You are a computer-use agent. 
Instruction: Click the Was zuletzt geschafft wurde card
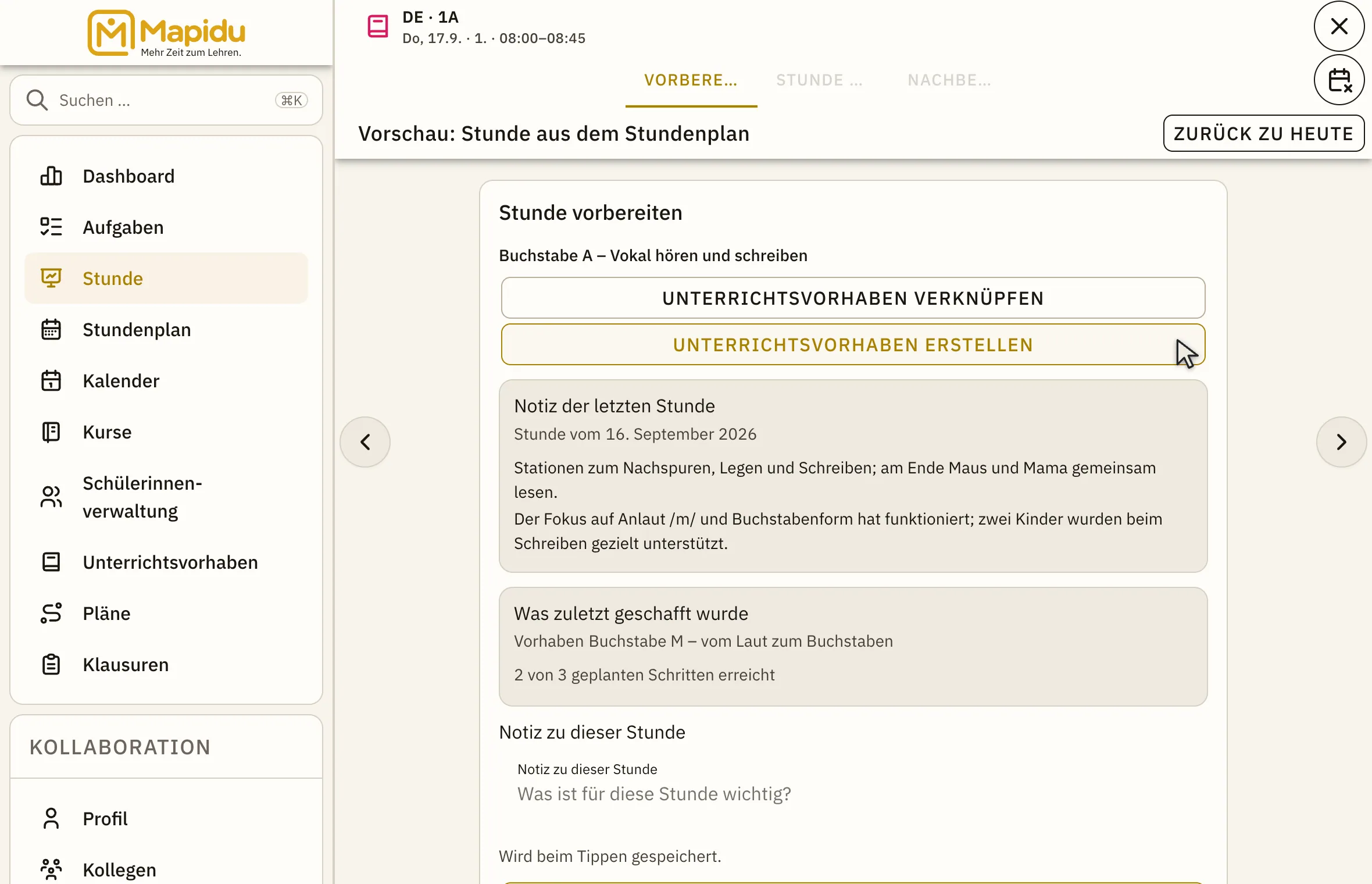pos(853,646)
